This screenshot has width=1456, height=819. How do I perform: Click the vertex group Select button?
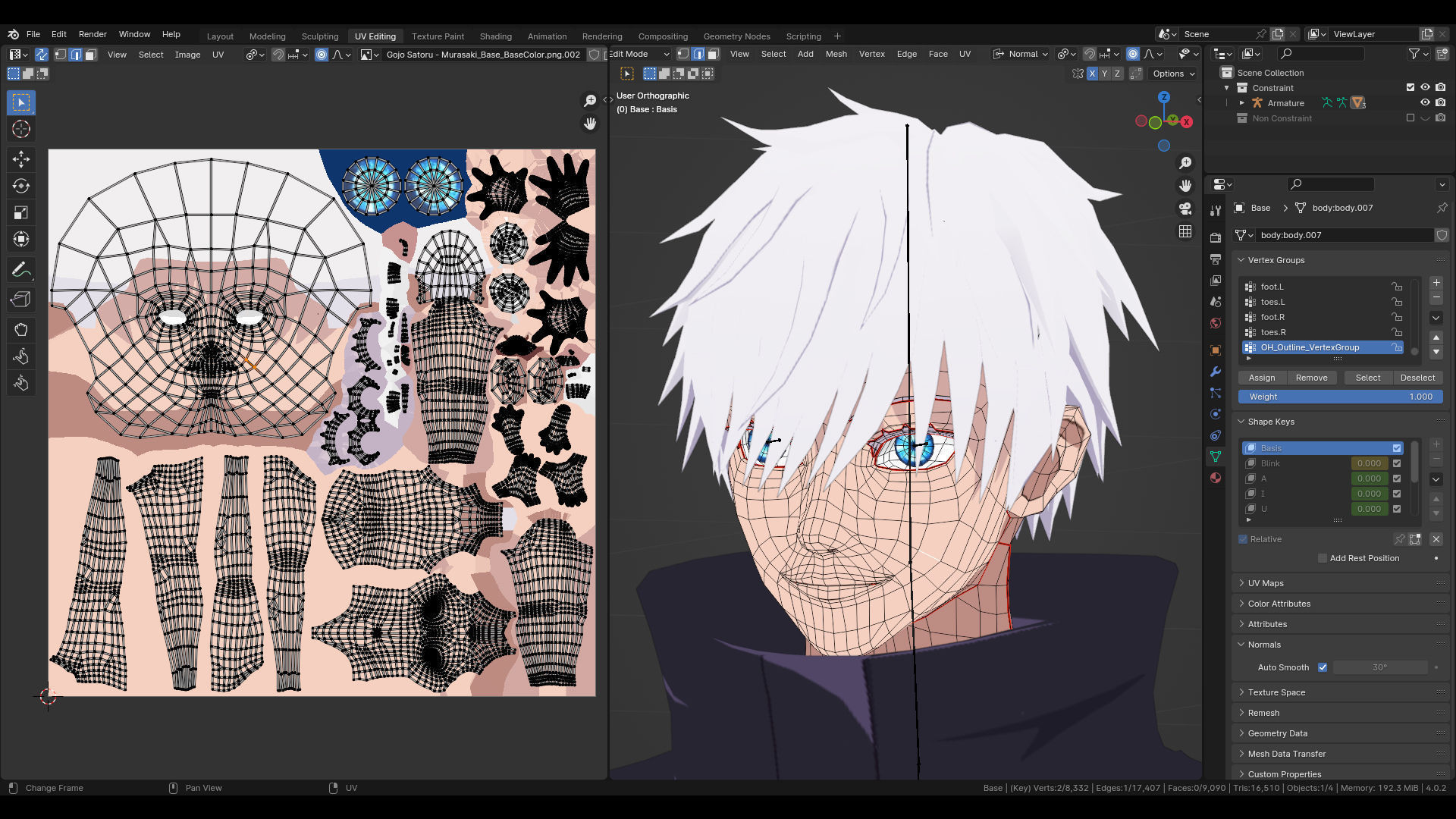(1368, 378)
